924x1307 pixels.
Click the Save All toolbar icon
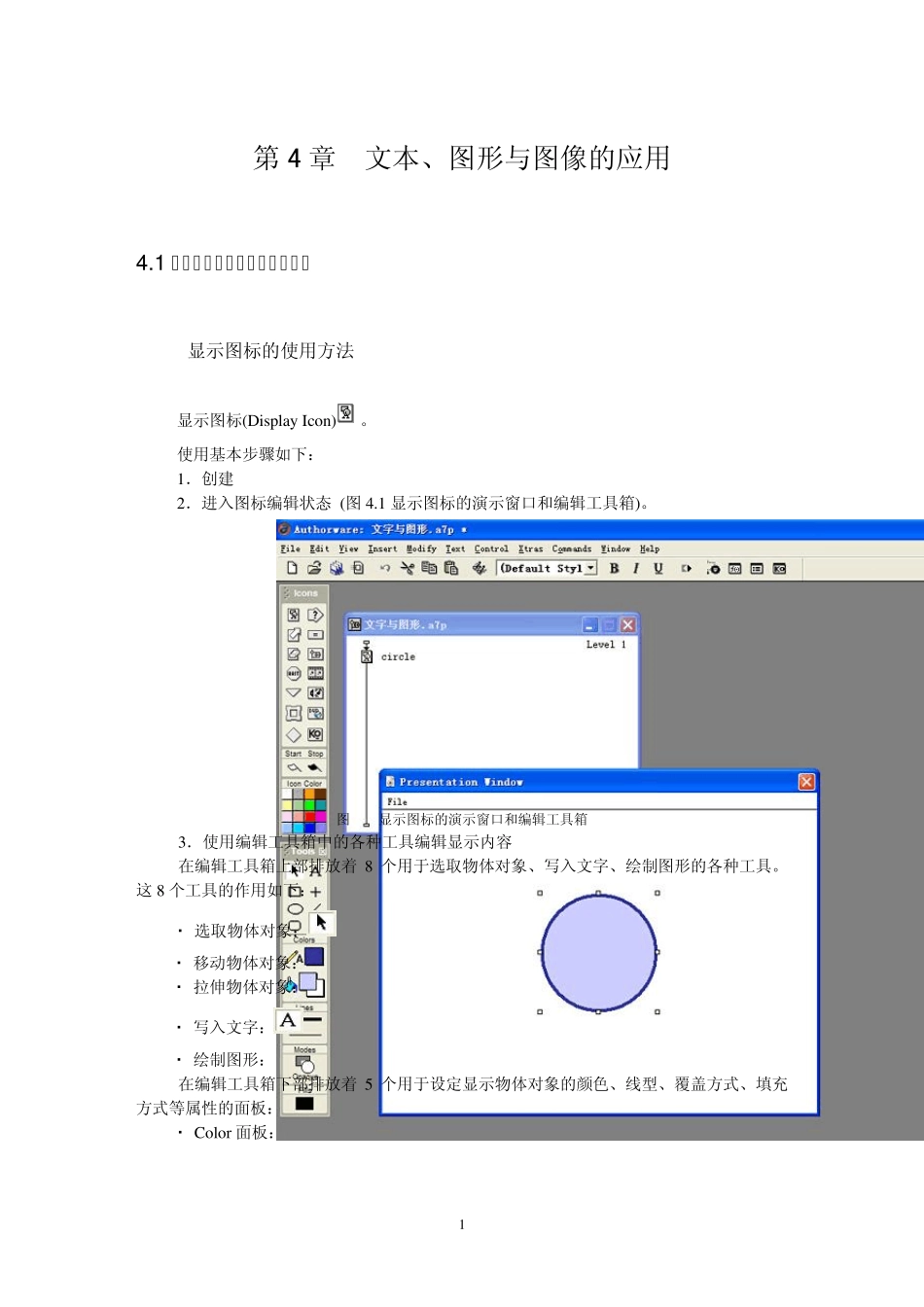(x=337, y=568)
